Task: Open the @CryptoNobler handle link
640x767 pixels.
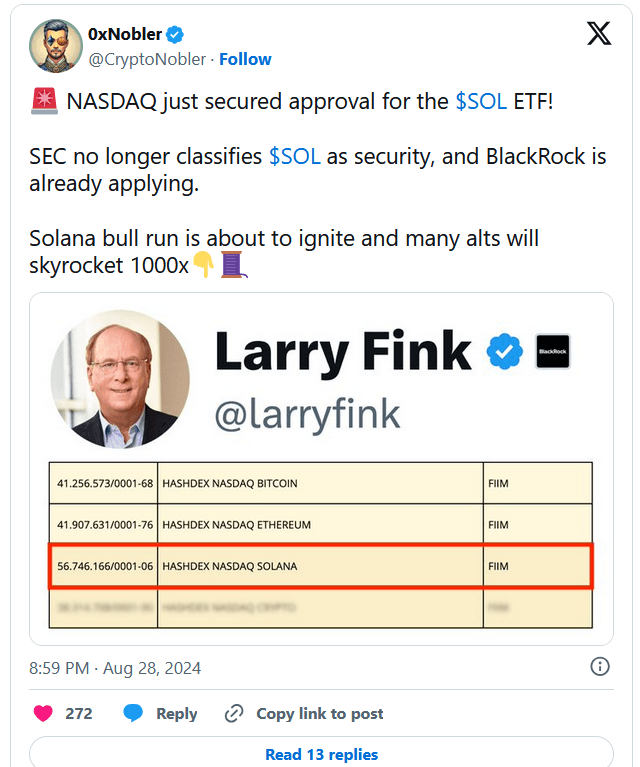Action: click(149, 59)
